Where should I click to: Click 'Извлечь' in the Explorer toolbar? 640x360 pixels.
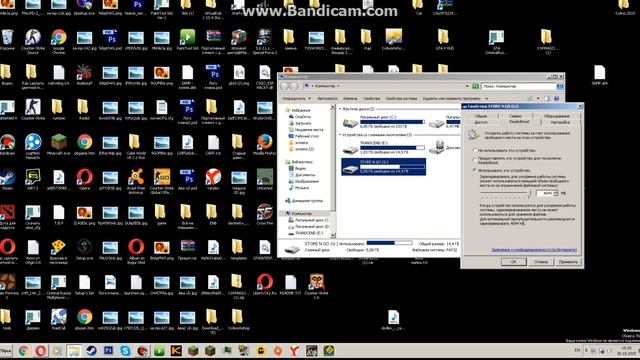coord(350,98)
